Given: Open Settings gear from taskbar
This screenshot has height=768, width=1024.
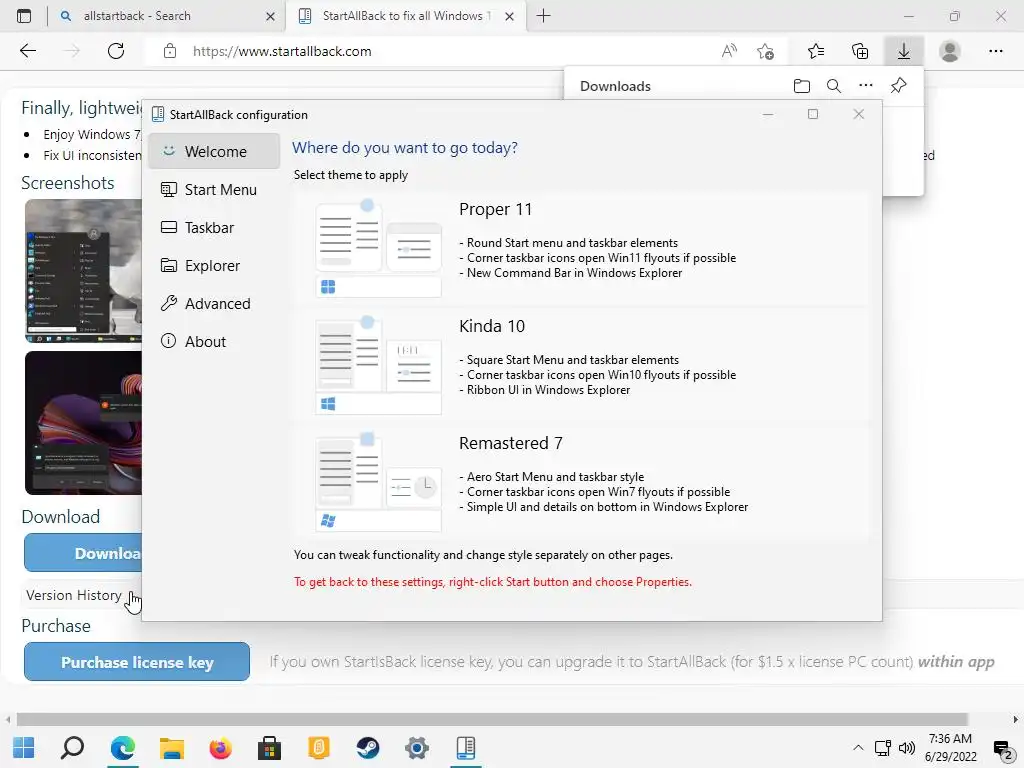Looking at the screenshot, I should [417, 747].
